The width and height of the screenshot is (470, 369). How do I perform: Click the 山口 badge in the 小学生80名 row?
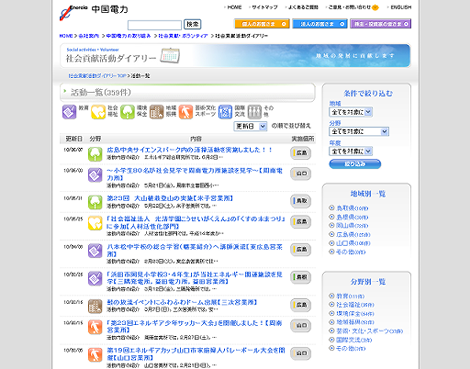point(301,174)
